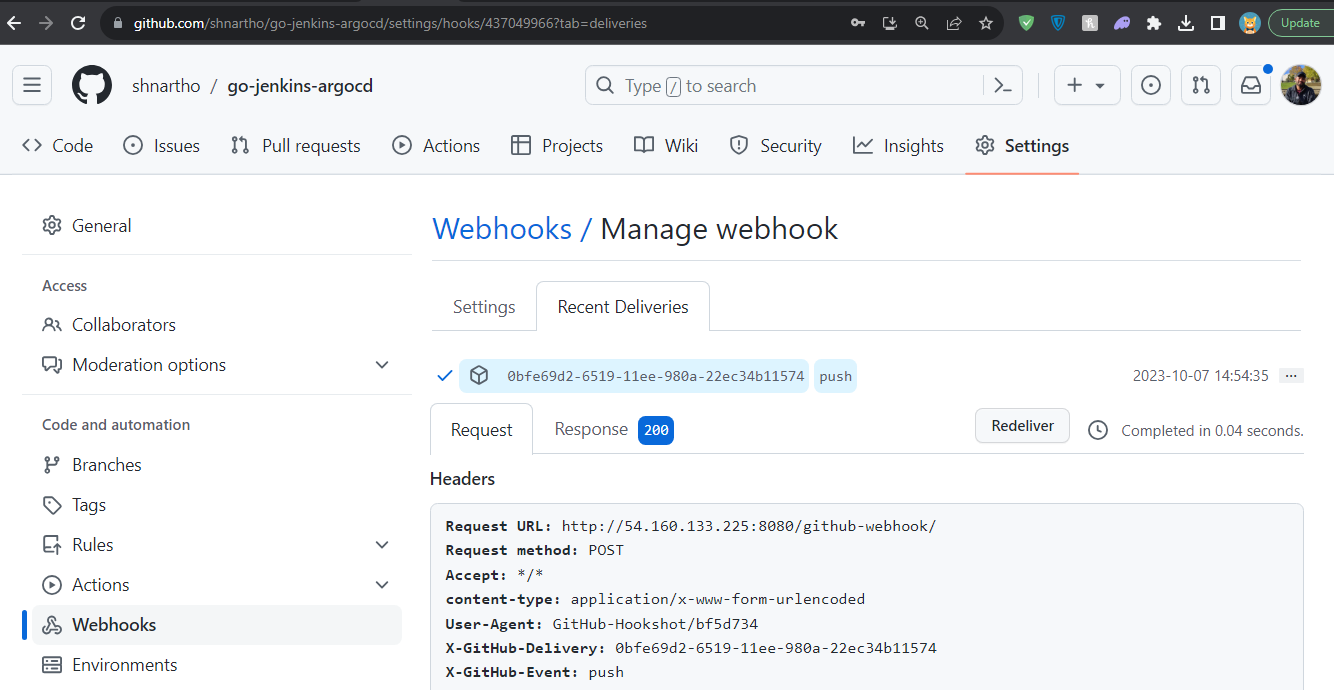Screen dimensions: 1334x690
Task: Switch to the Response 200 tab
Action: (x=614, y=430)
